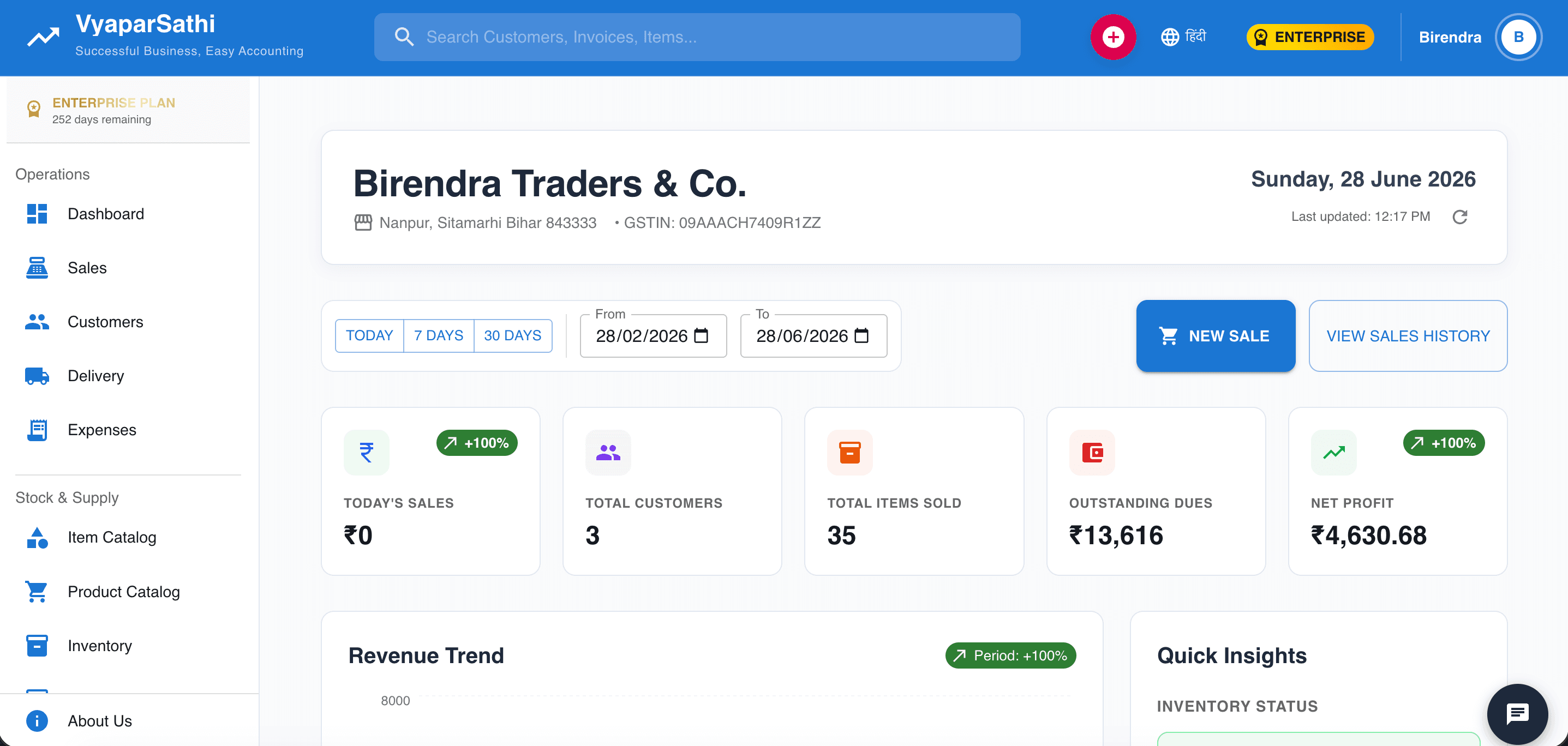This screenshot has width=1568, height=746.
Task: Click the Sales cash register icon
Action: point(37,268)
